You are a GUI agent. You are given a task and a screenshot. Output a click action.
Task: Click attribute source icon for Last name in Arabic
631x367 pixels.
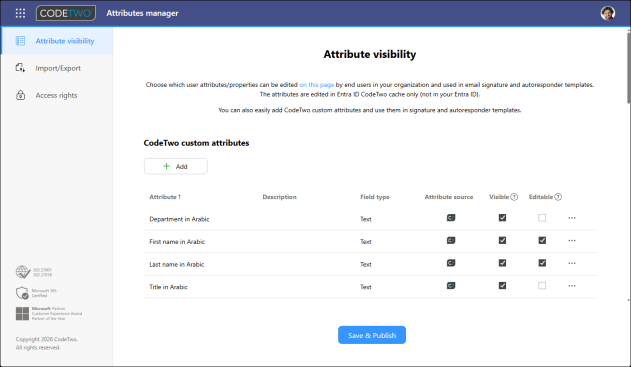(451, 263)
